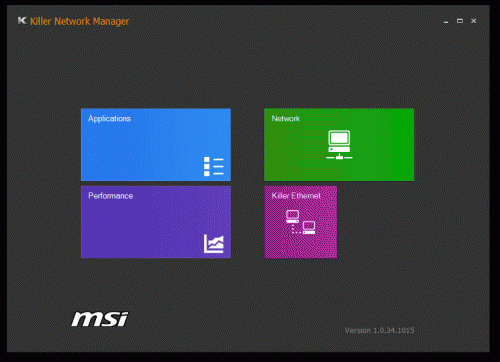
Task: Maximize the Killer Network Manager window
Action: click(x=460, y=21)
